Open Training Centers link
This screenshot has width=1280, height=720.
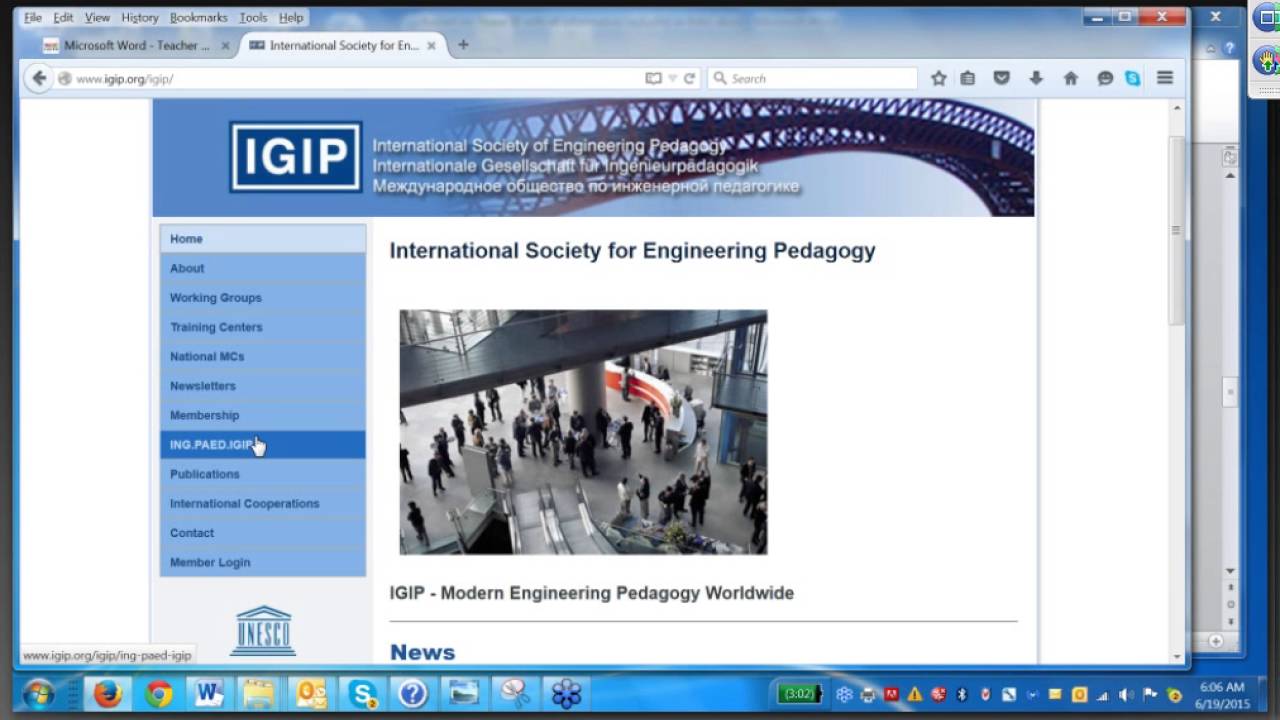tap(263, 327)
